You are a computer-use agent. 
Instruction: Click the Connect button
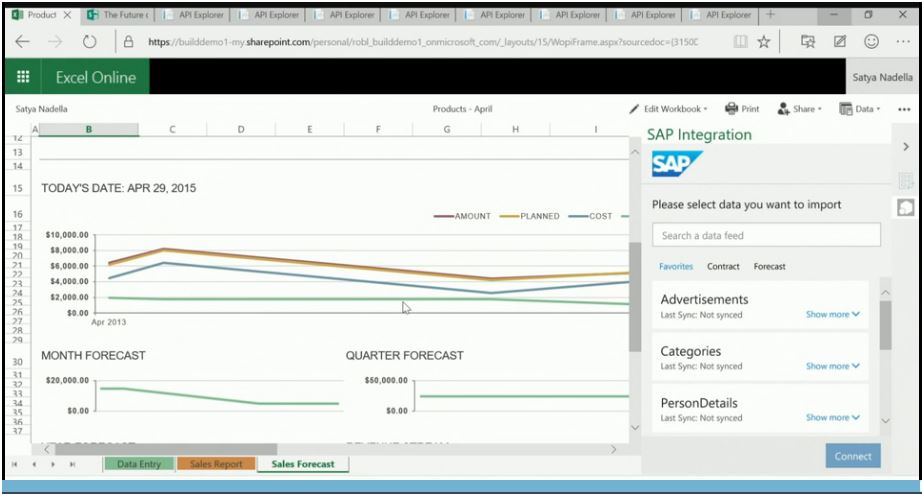(x=853, y=456)
